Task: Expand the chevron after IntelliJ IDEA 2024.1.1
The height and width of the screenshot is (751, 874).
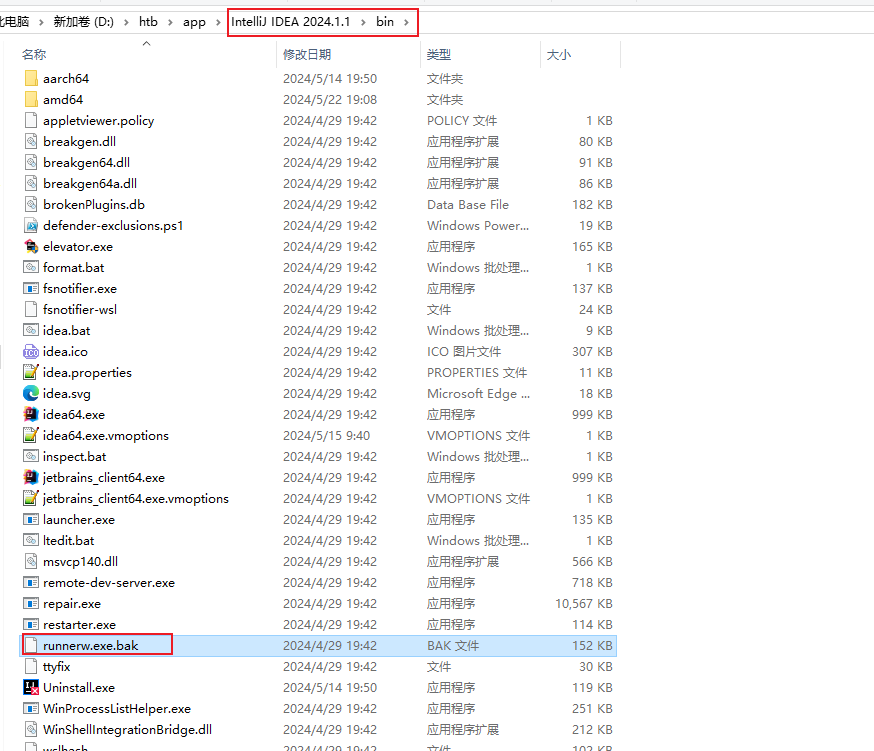Action: (x=363, y=22)
